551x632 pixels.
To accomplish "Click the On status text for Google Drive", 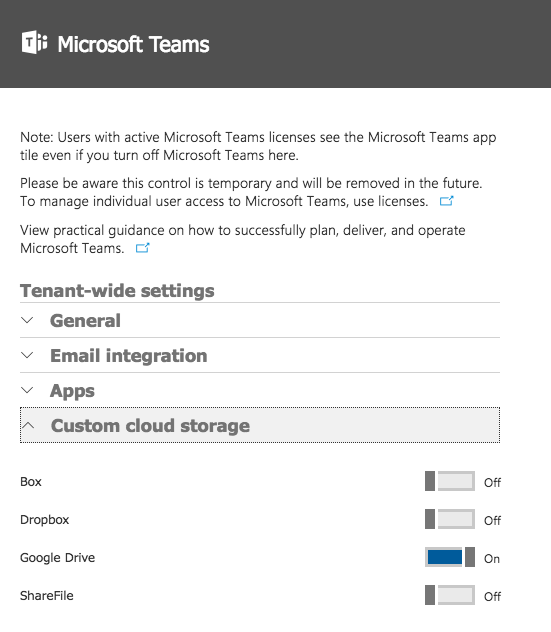I will (x=492, y=559).
